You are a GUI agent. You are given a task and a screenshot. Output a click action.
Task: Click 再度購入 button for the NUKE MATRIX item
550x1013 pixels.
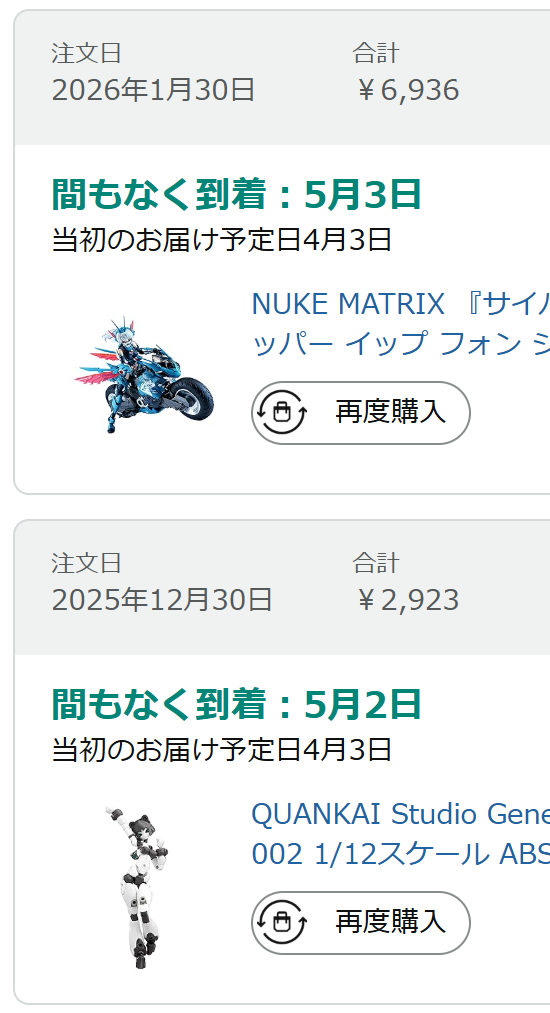[x=361, y=413]
